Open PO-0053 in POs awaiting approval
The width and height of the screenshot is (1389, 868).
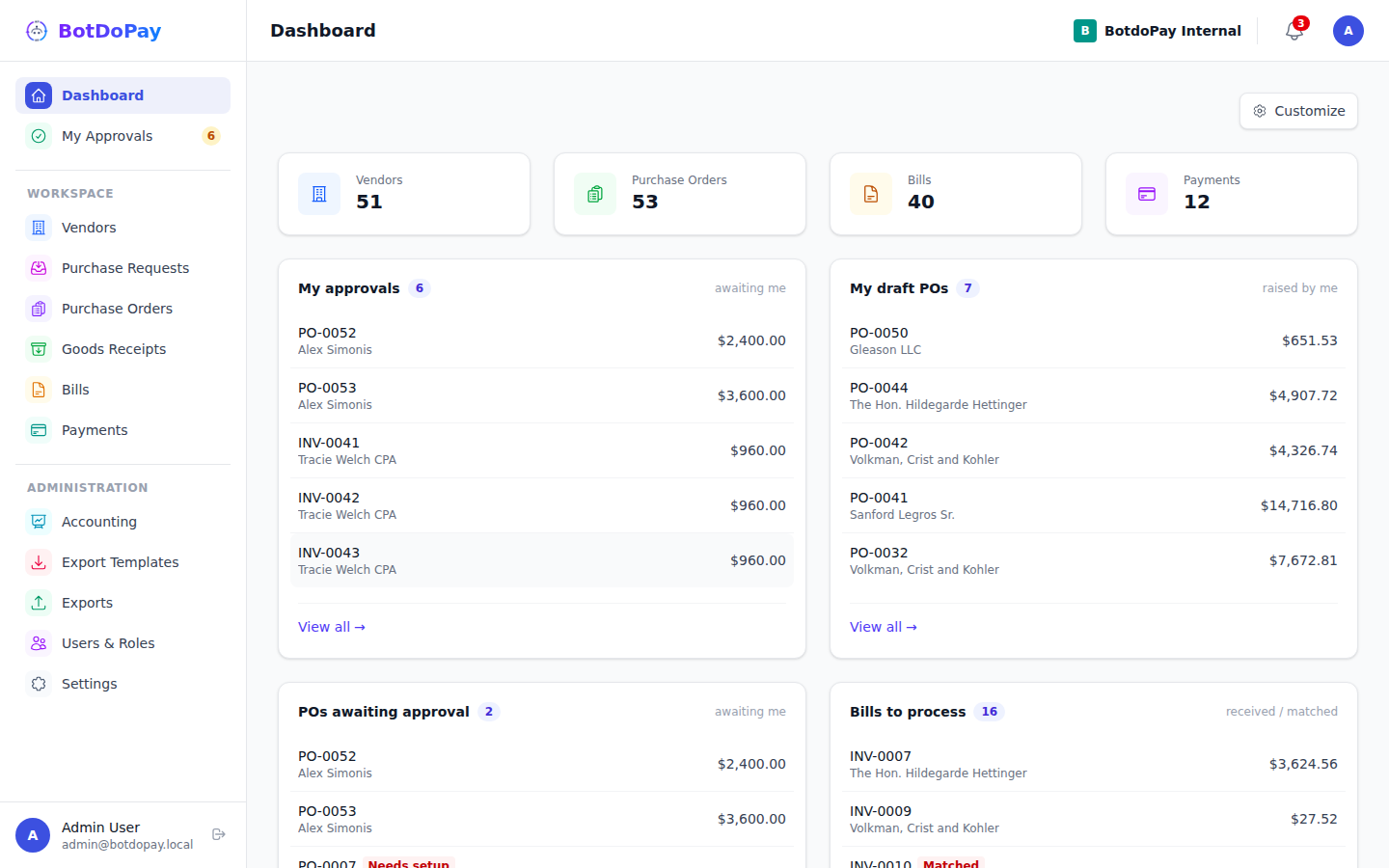pyautogui.click(x=542, y=819)
